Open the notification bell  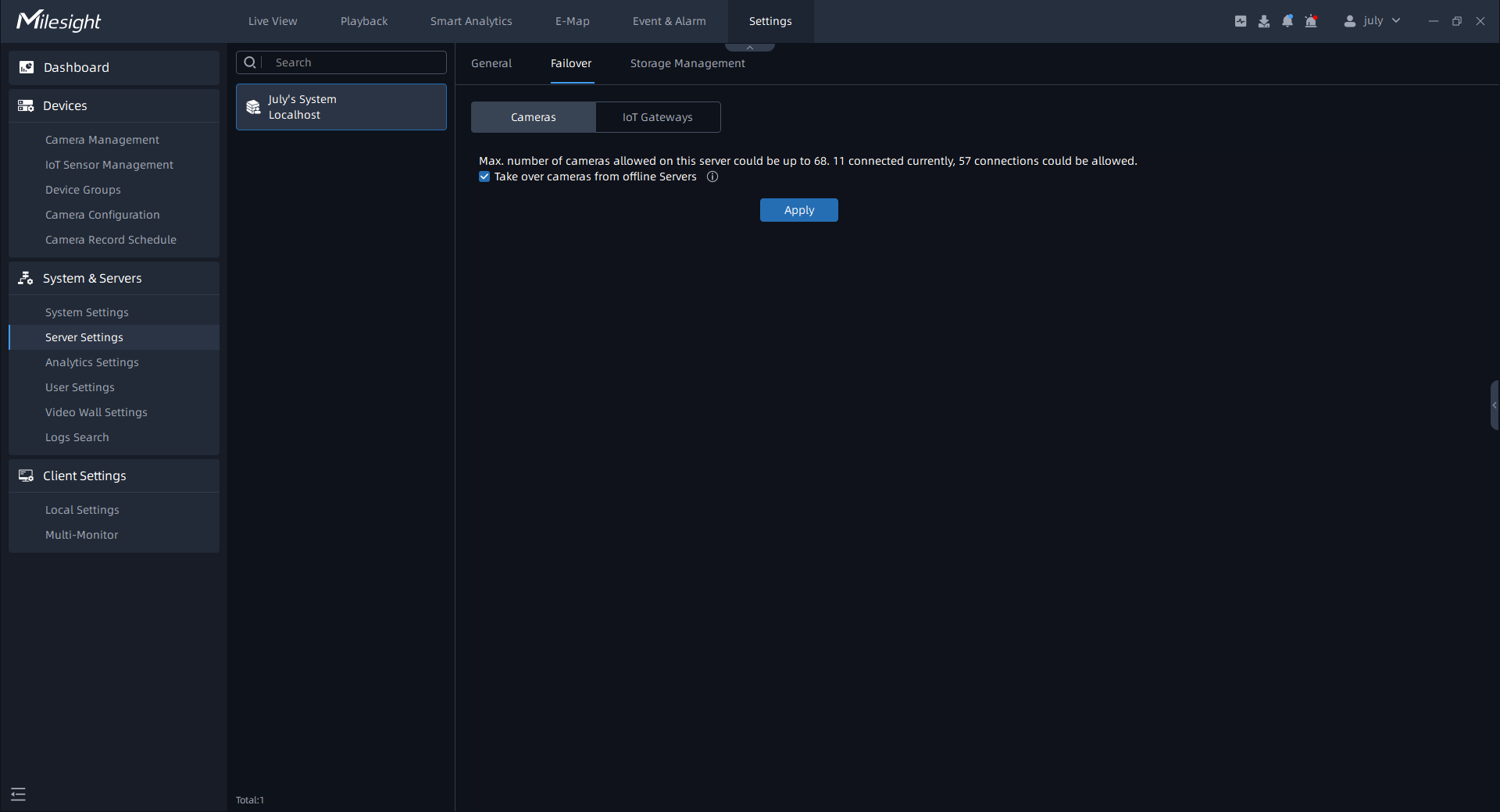click(x=1287, y=21)
